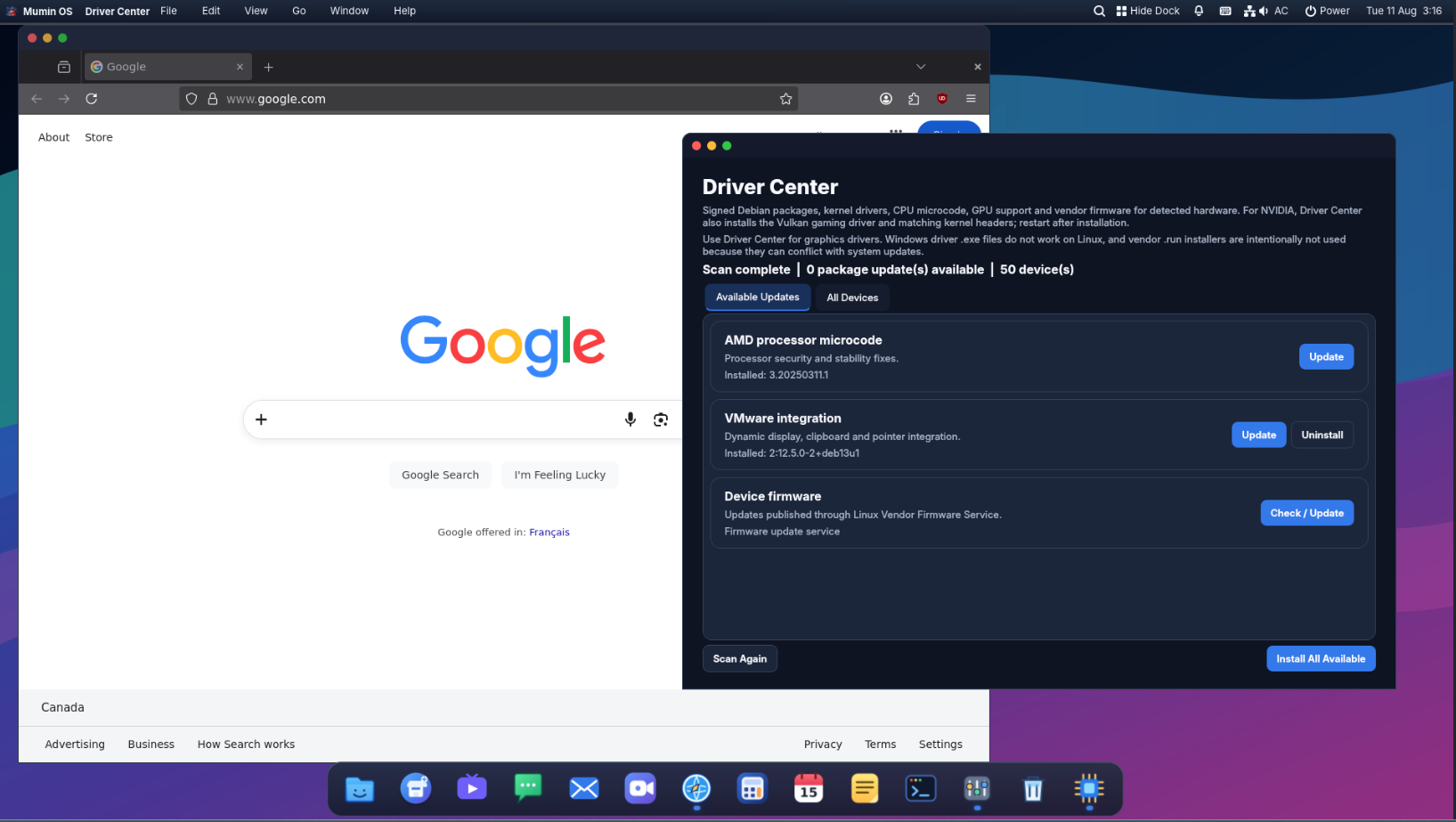Open the browser tab overview icon

pyautogui.click(x=64, y=67)
